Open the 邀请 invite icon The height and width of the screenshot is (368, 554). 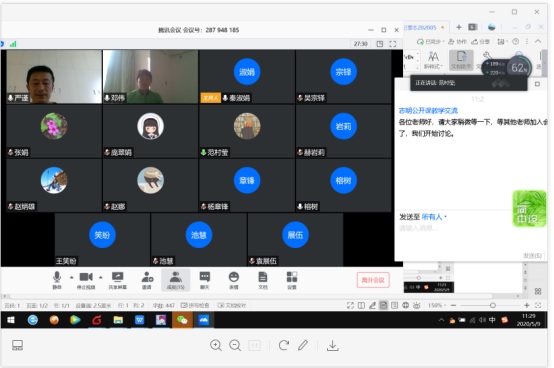click(x=147, y=280)
